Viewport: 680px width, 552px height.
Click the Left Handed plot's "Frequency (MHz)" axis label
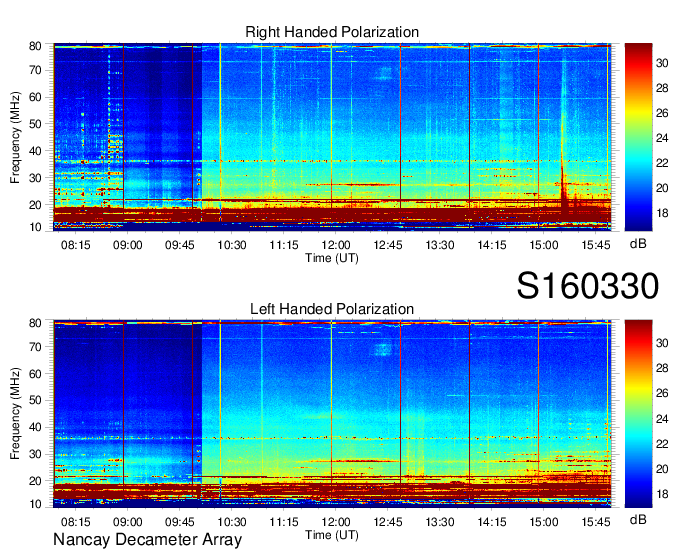point(15,413)
